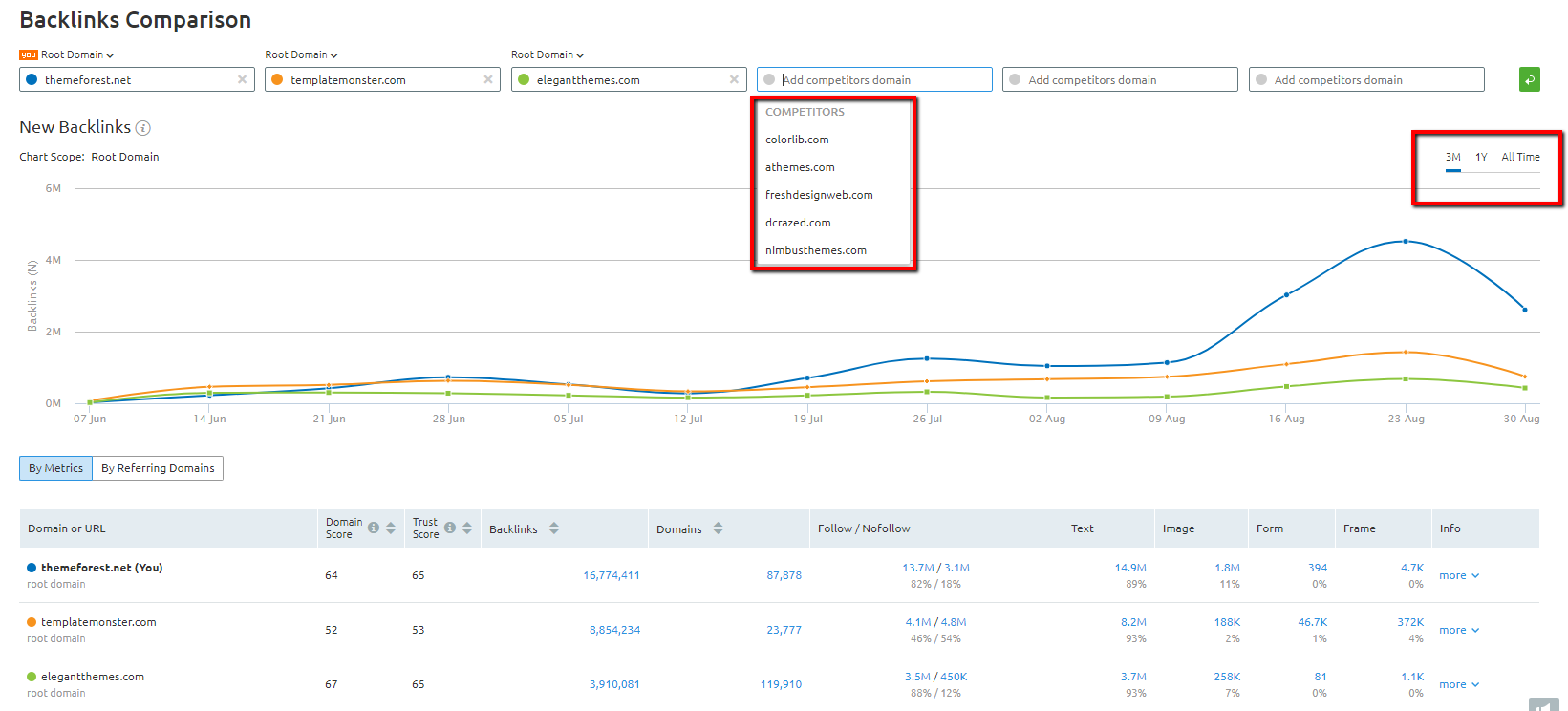Image resolution: width=1568 pixels, height=711 pixels.
Task: Sort by Domain Score arrows
Action: pyautogui.click(x=391, y=528)
